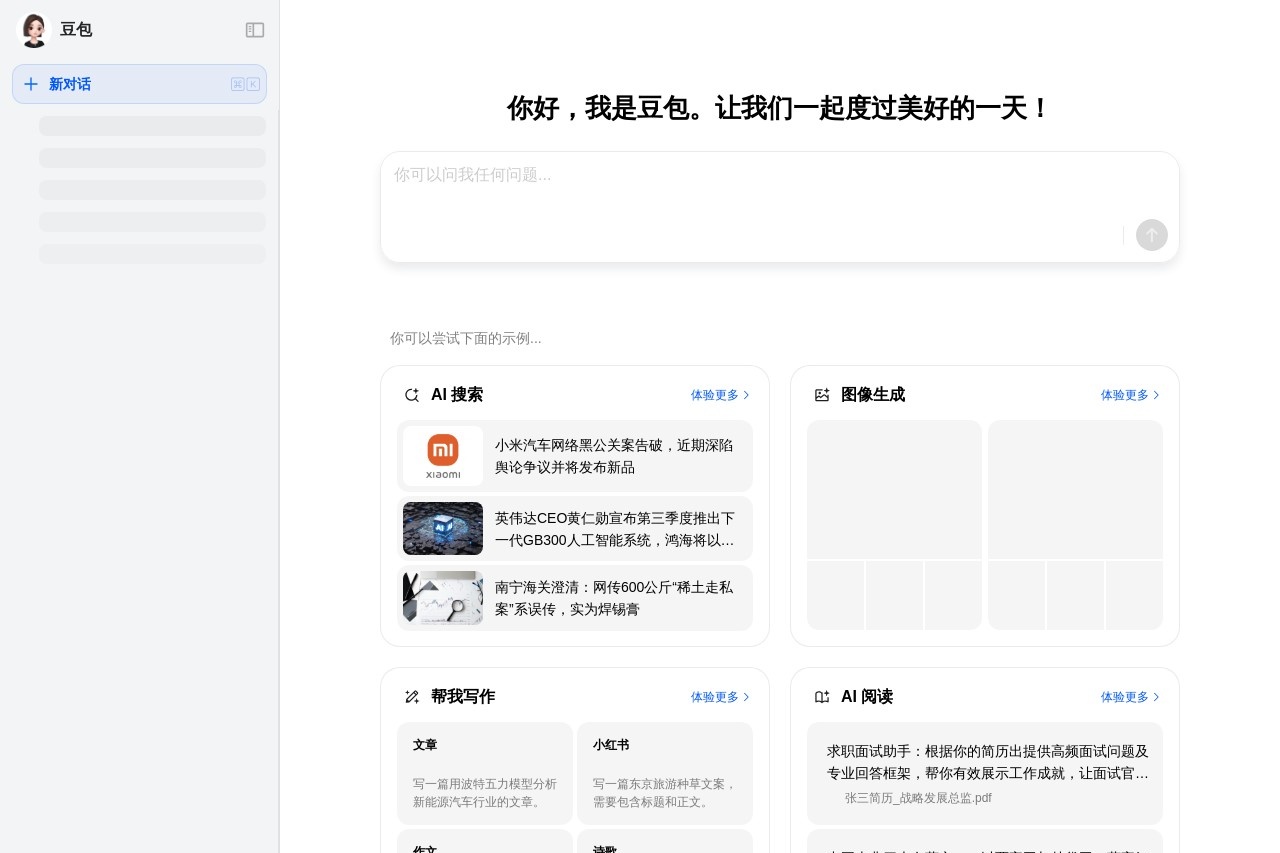The image size is (1280, 853).
Task: Click the 图像生成 image icon
Action: point(822,395)
